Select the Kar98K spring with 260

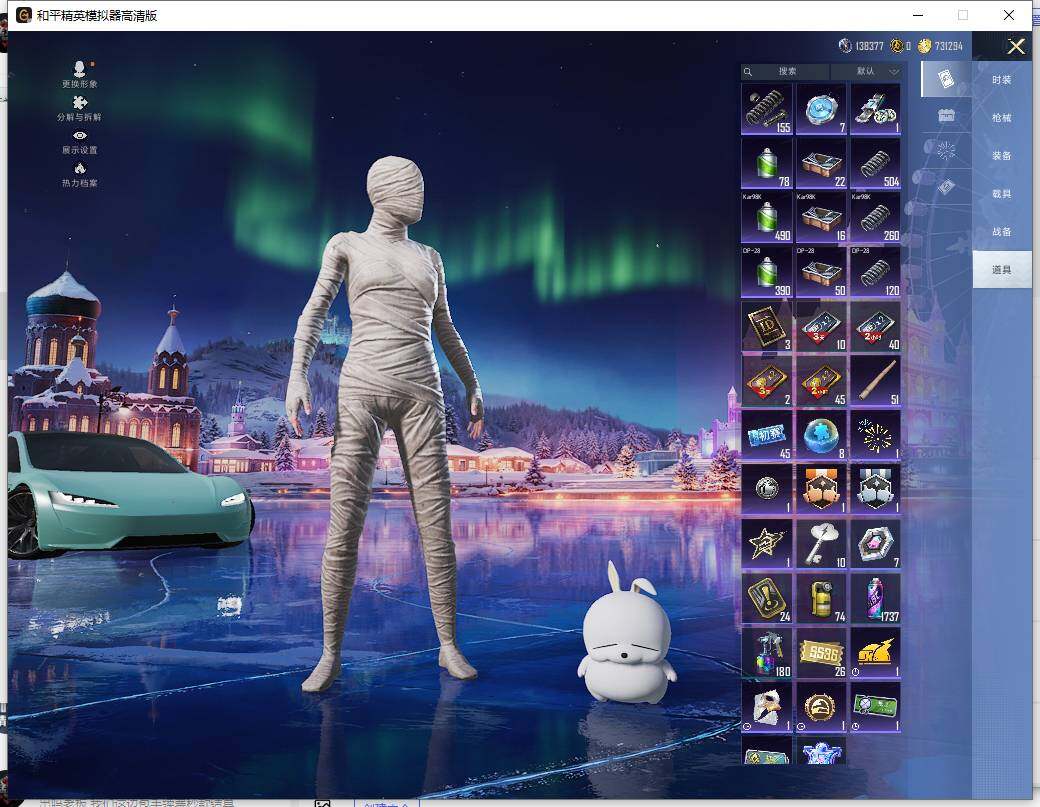click(876, 217)
